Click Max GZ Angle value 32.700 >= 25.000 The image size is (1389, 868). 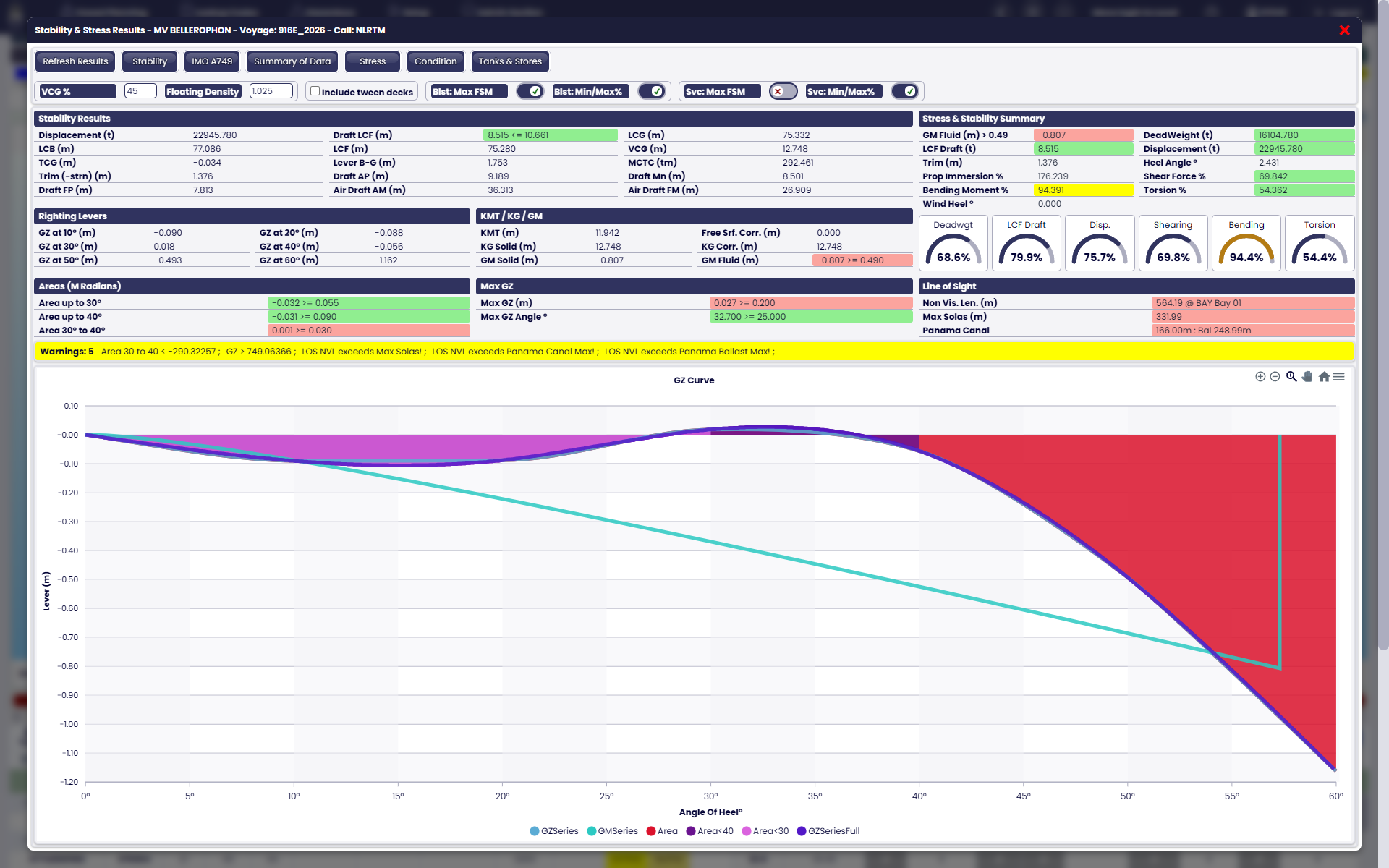point(811,317)
